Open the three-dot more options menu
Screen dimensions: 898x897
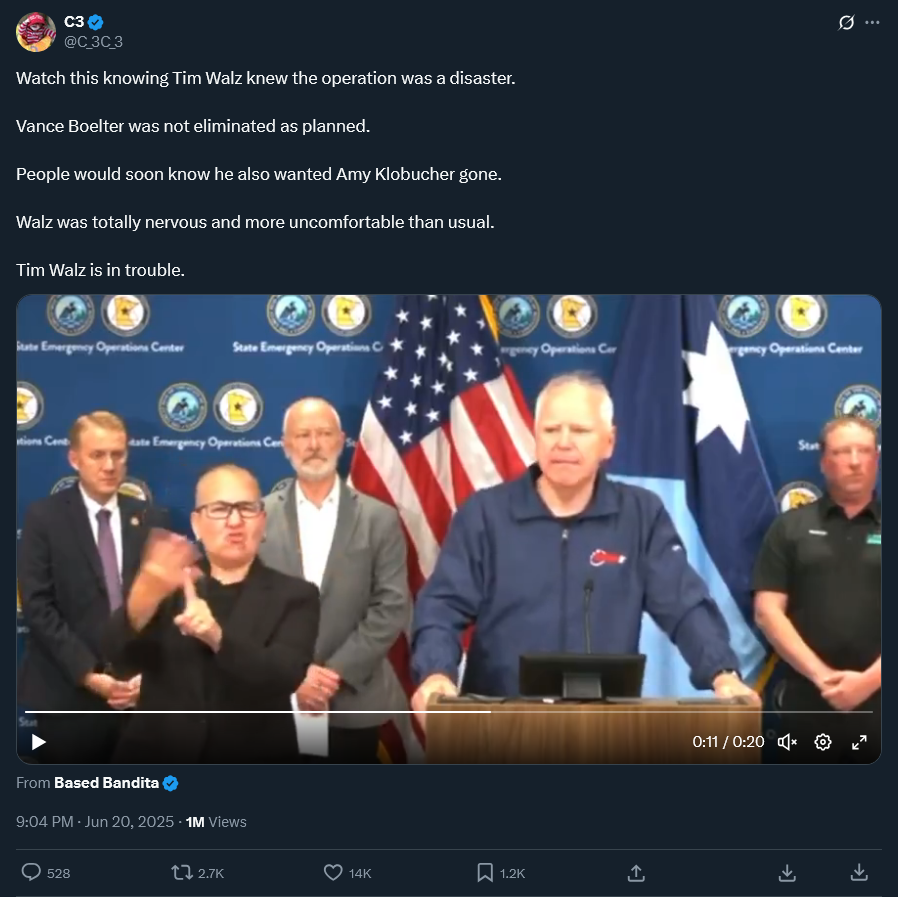pos(872,22)
